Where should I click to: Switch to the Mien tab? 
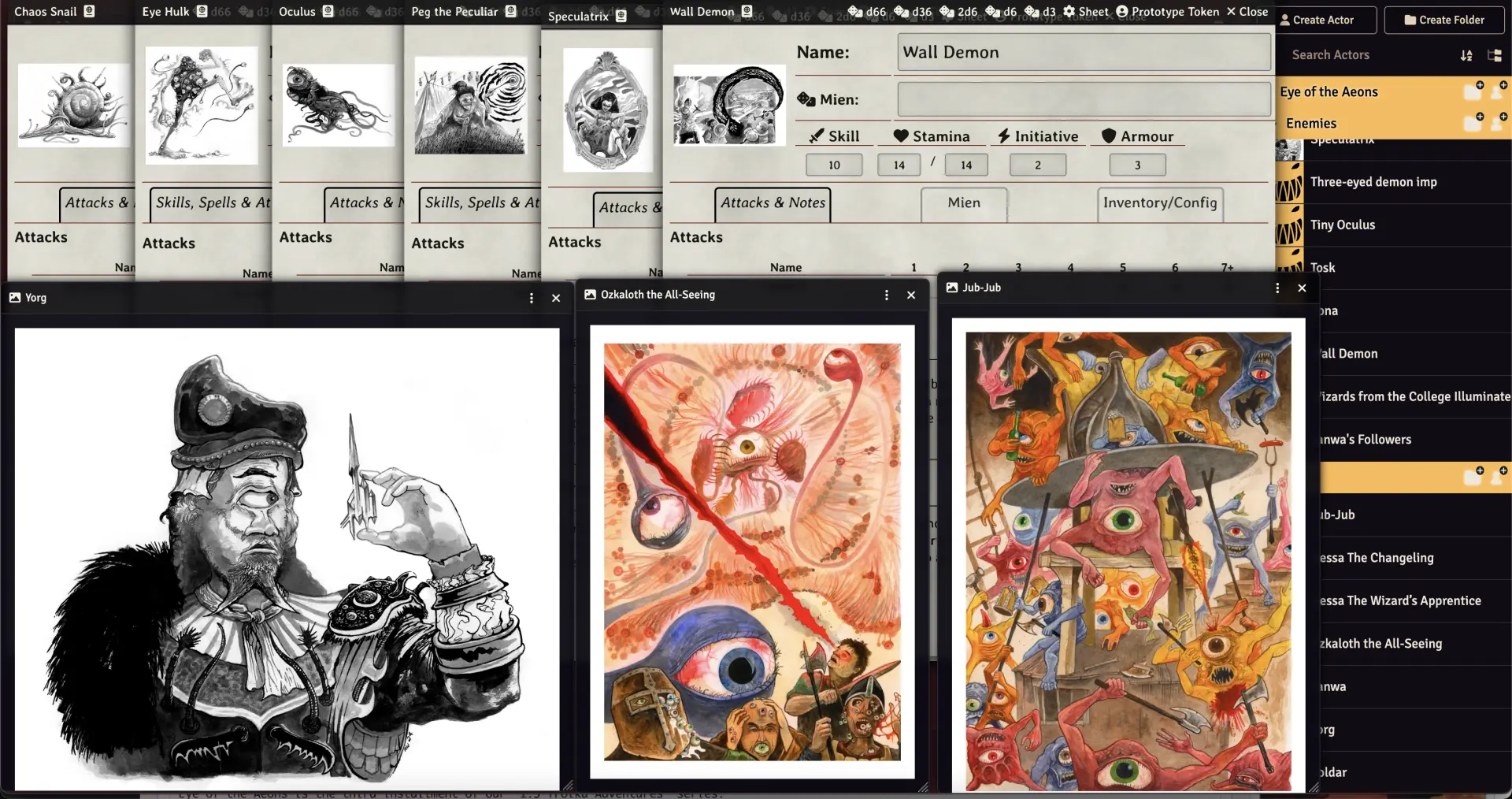(964, 203)
